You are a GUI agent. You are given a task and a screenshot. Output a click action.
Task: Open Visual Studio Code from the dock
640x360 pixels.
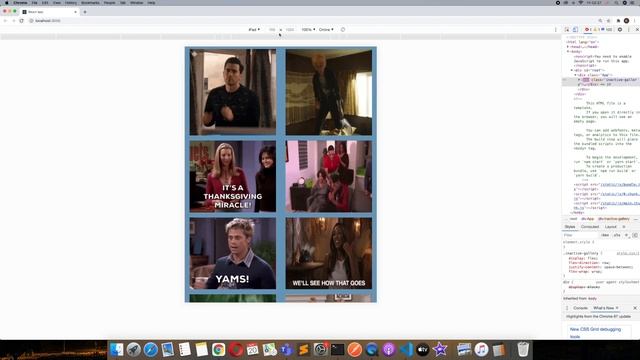pos(406,350)
